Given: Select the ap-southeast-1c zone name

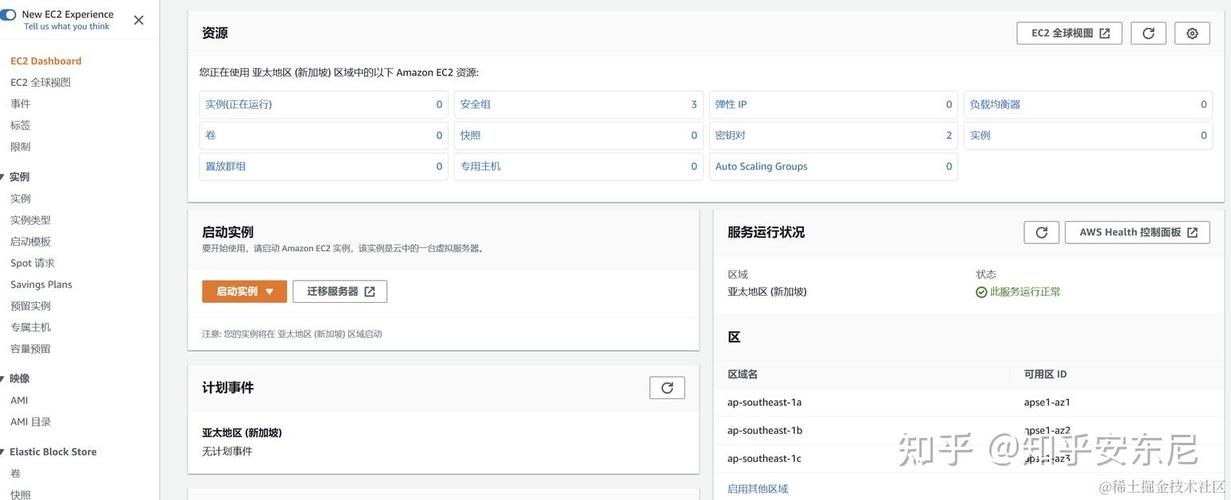Looking at the screenshot, I should (764, 458).
